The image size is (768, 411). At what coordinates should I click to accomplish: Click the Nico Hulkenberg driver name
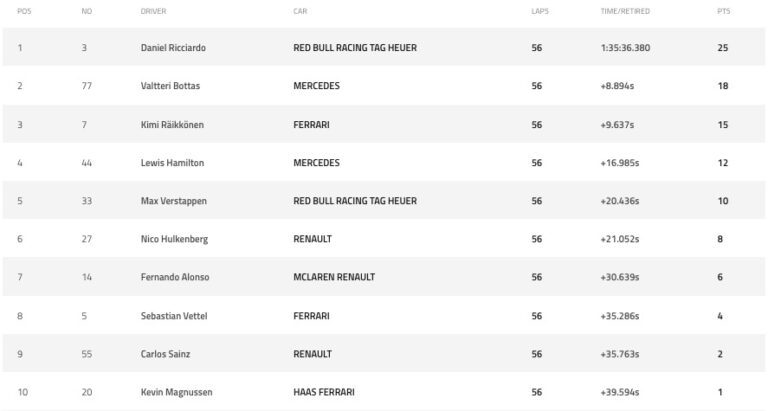[x=174, y=239]
